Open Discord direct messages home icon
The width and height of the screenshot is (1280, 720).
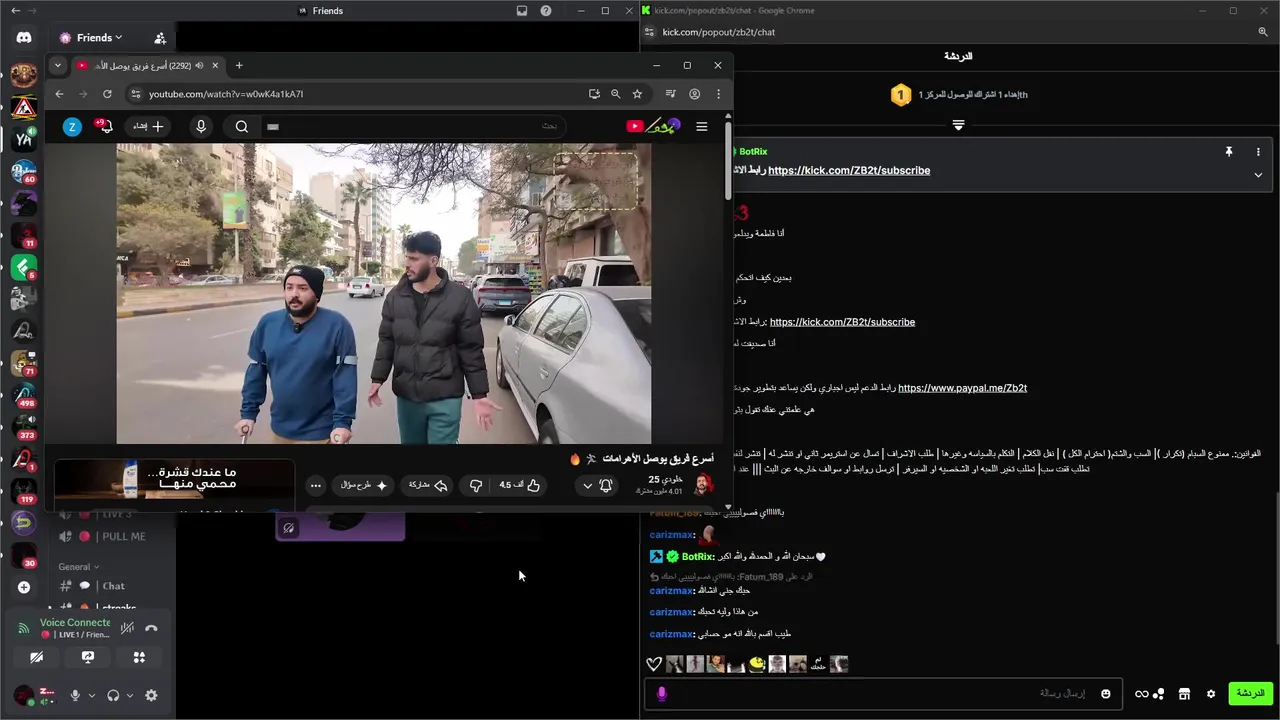click(x=24, y=37)
